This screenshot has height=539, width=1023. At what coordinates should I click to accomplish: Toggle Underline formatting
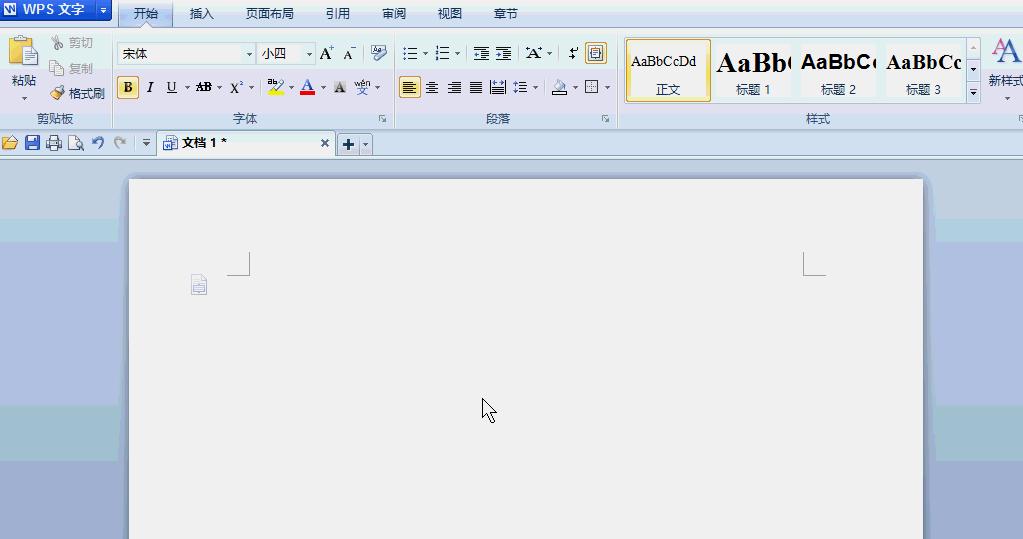pyautogui.click(x=172, y=87)
